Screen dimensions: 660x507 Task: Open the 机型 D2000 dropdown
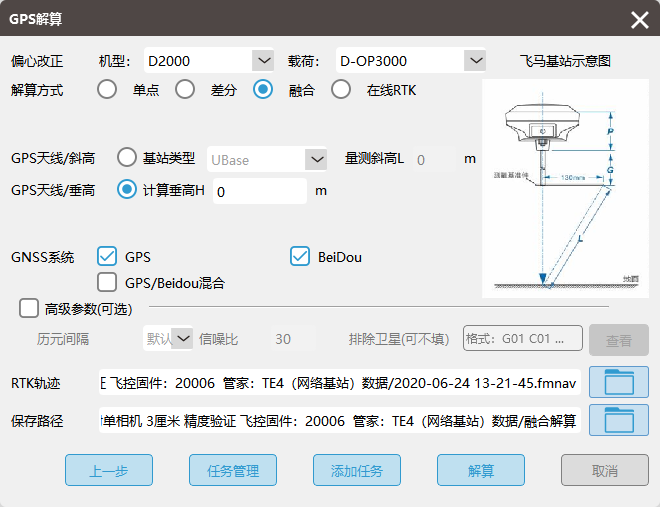pos(262,61)
